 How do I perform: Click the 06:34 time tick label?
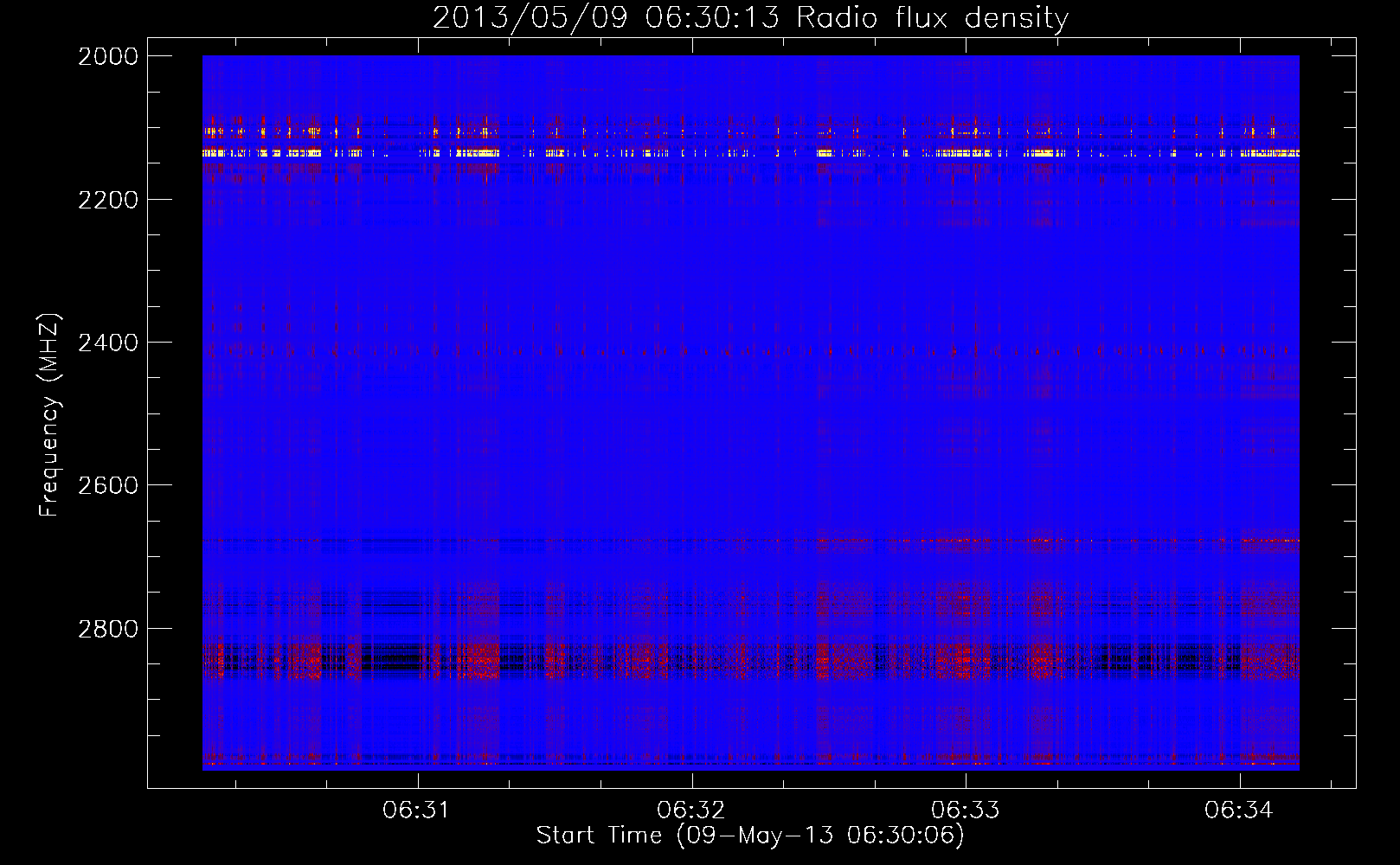click(x=1239, y=810)
